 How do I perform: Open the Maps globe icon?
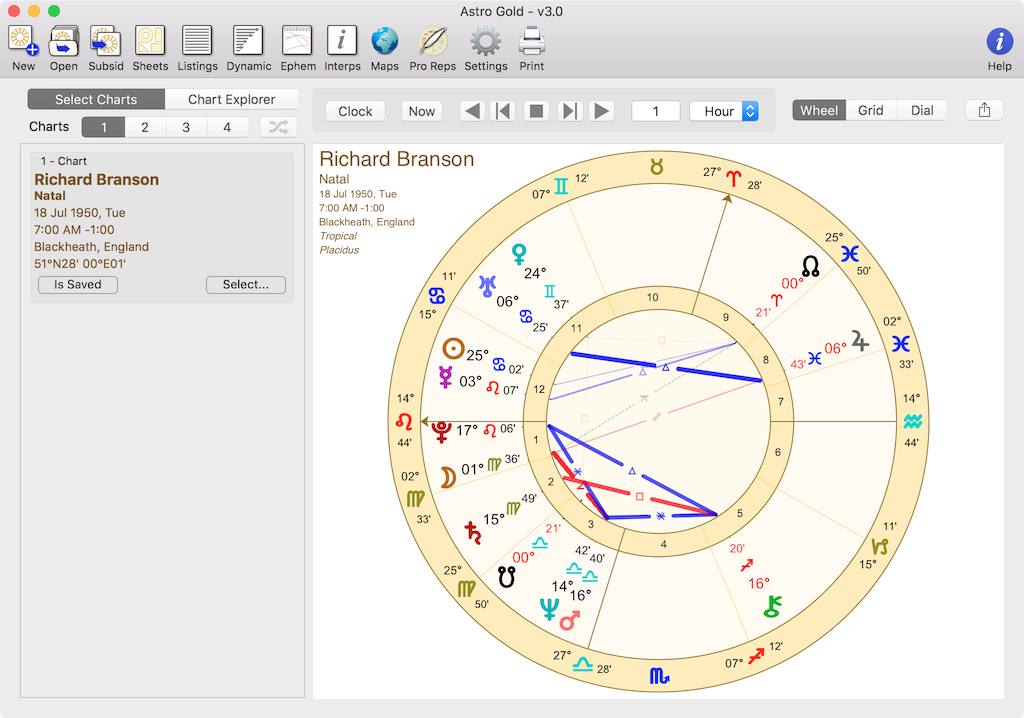[385, 41]
